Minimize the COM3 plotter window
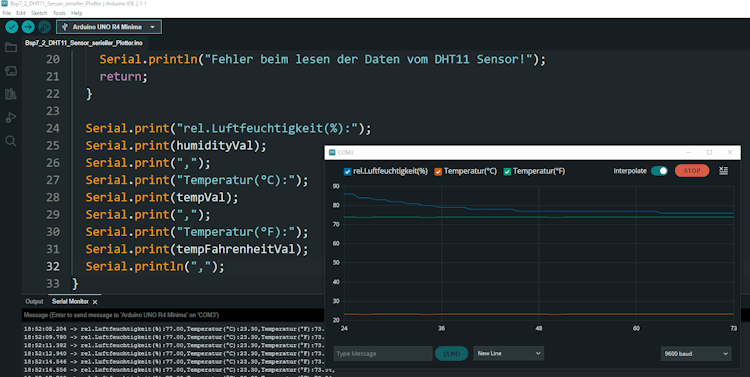The height and width of the screenshot is (377, 750). tap(689, 152)
